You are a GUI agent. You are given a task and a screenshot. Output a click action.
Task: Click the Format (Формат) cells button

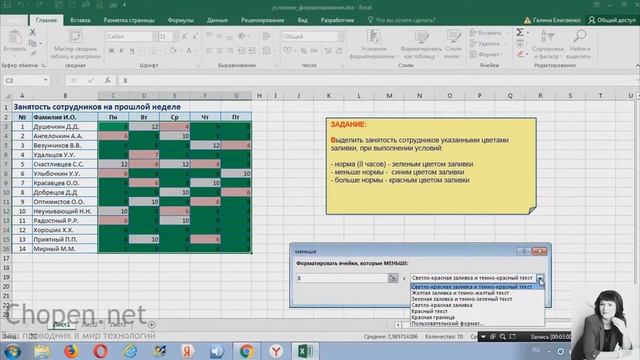coord(485,54)
